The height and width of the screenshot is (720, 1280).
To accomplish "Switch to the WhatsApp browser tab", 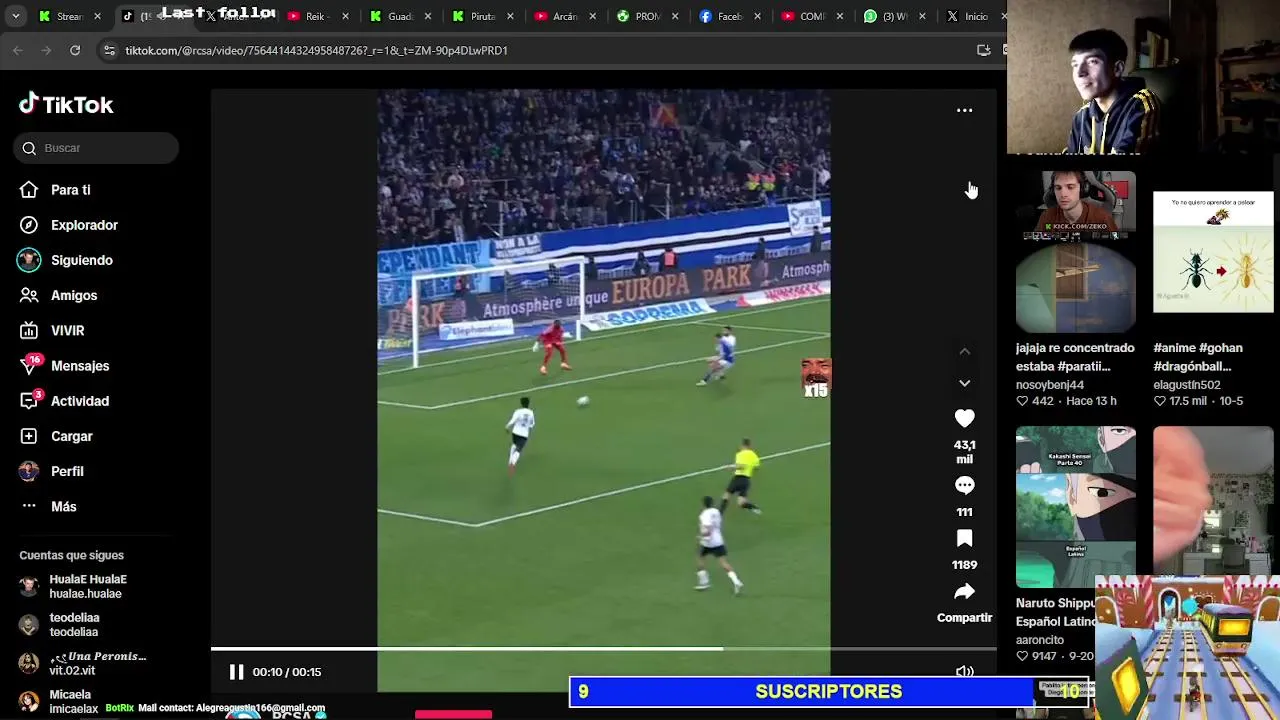I will click(886, 16).
